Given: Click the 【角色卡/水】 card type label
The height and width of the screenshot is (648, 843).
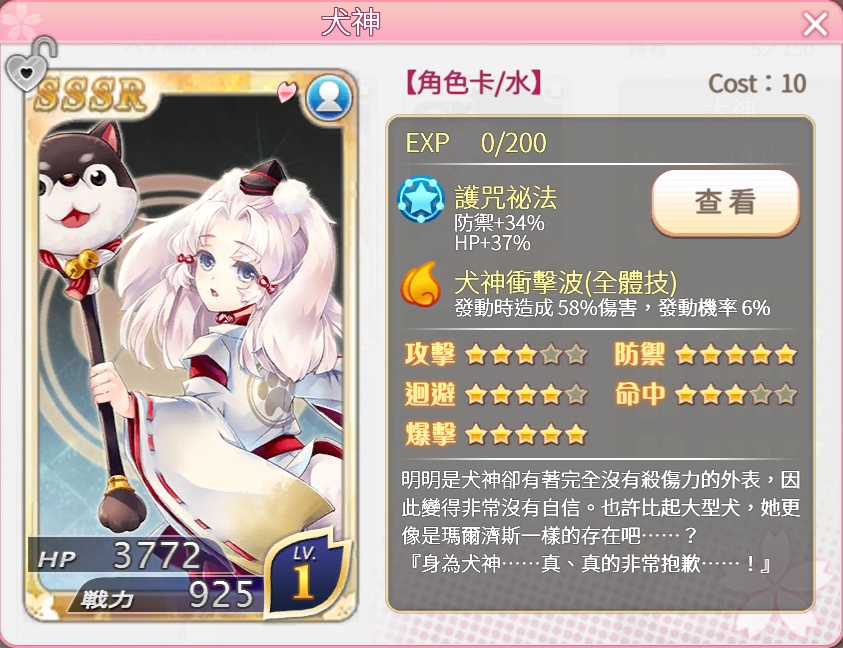Looking at the screenshot, I should pyautogui.click(x=472, y=83).
